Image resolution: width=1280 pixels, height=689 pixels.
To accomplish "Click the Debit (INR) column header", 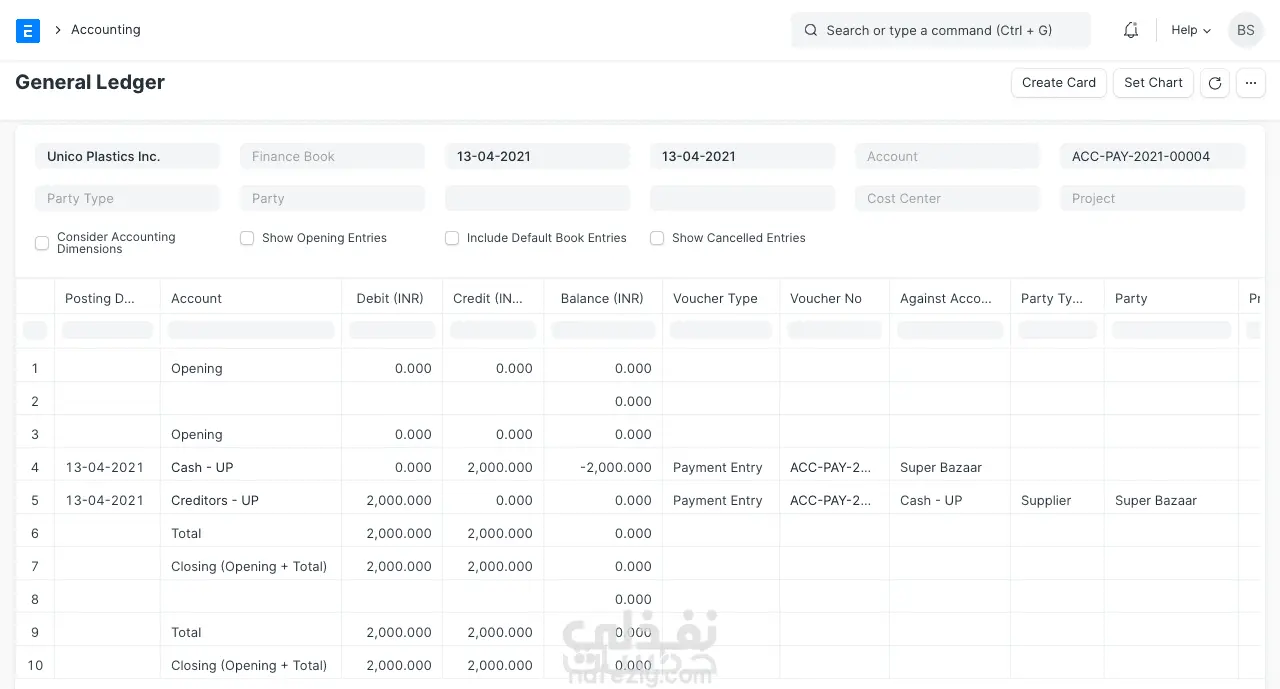I will 392,298.
